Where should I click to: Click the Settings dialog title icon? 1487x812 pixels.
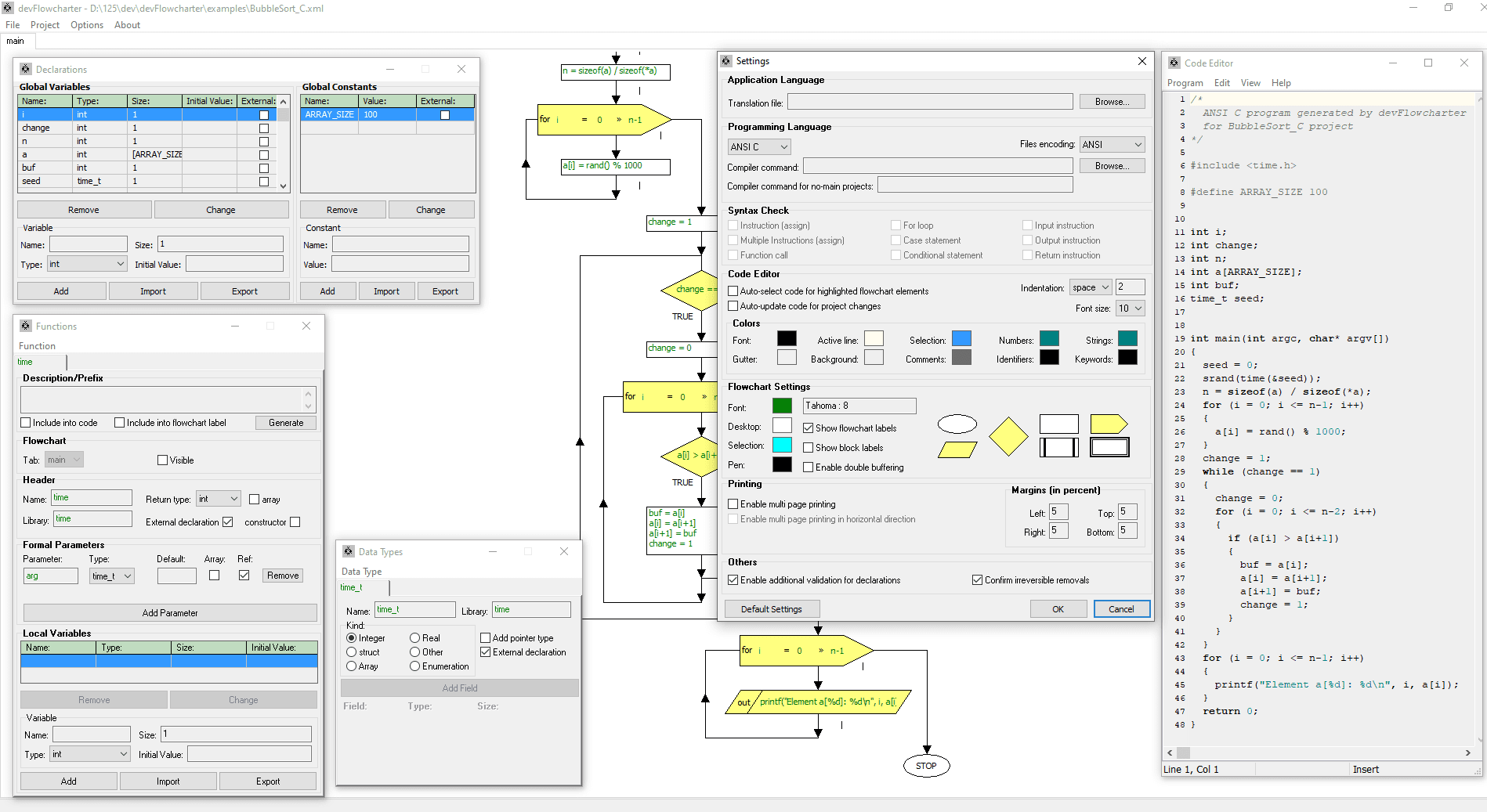click(727, 61)
